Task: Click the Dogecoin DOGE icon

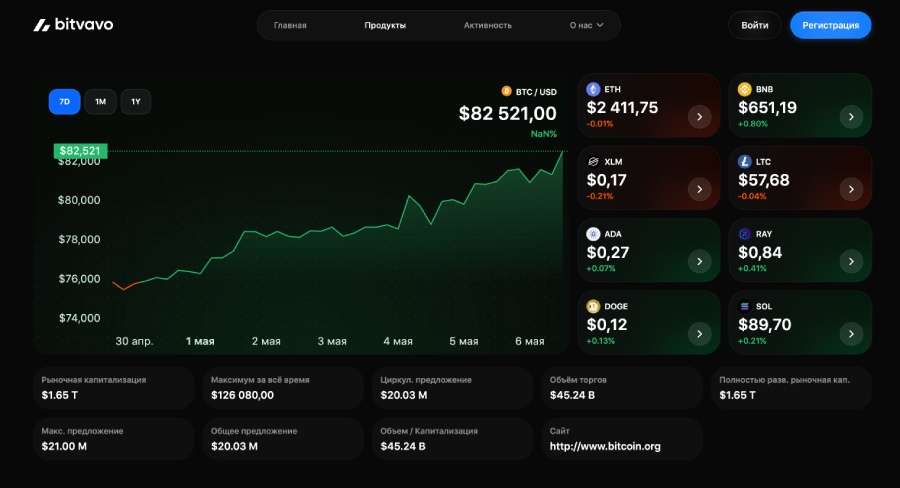Action: click(x=593, y=306)
